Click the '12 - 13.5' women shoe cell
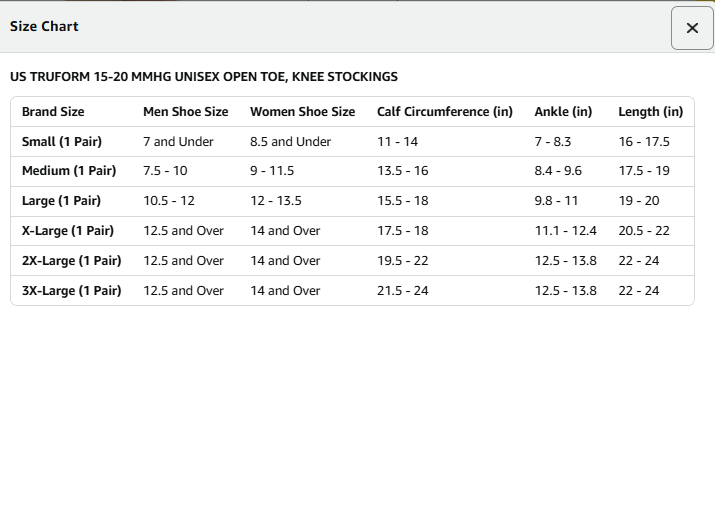The width and height of the screenshot is (715, 517). pyautogui.click(x=275, y=201)
